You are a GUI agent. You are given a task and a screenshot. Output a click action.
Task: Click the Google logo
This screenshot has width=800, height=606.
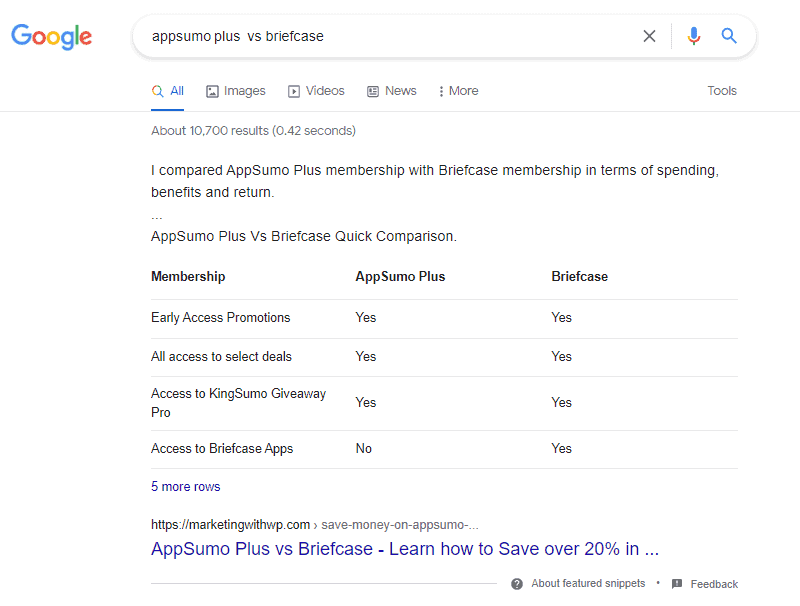pos(52,36)
